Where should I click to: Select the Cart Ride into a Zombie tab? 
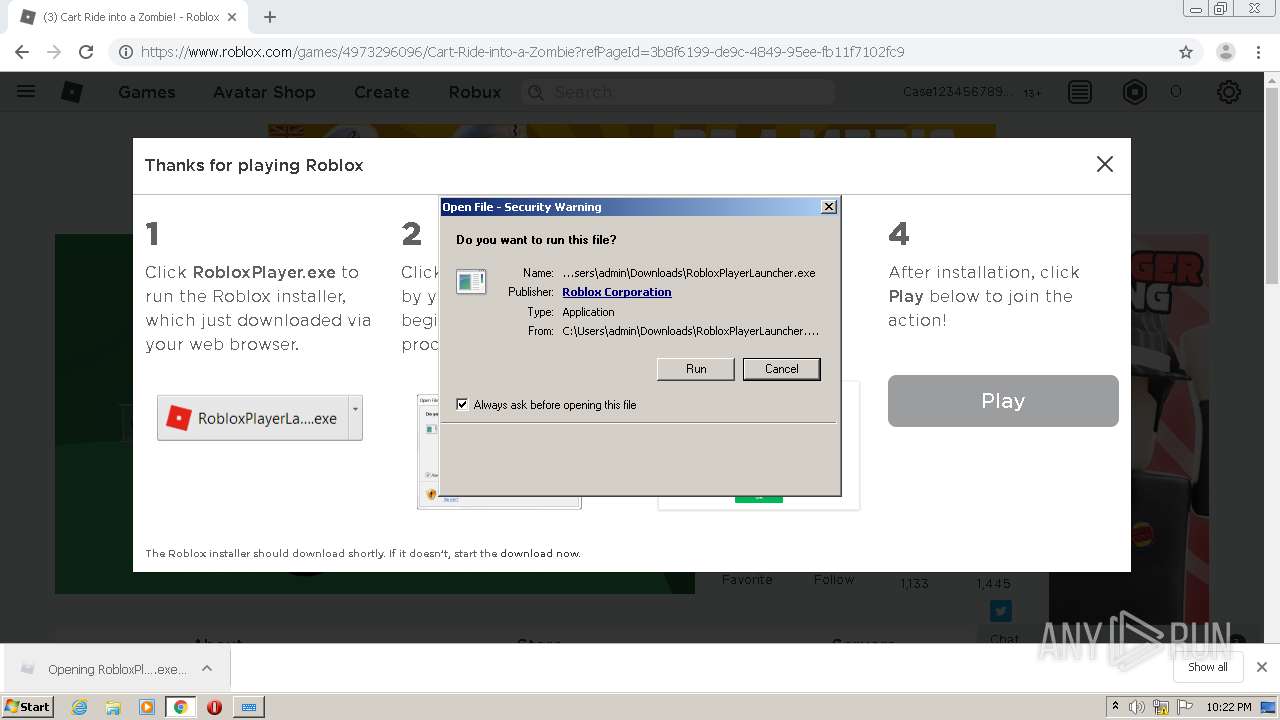click(128, 17)
